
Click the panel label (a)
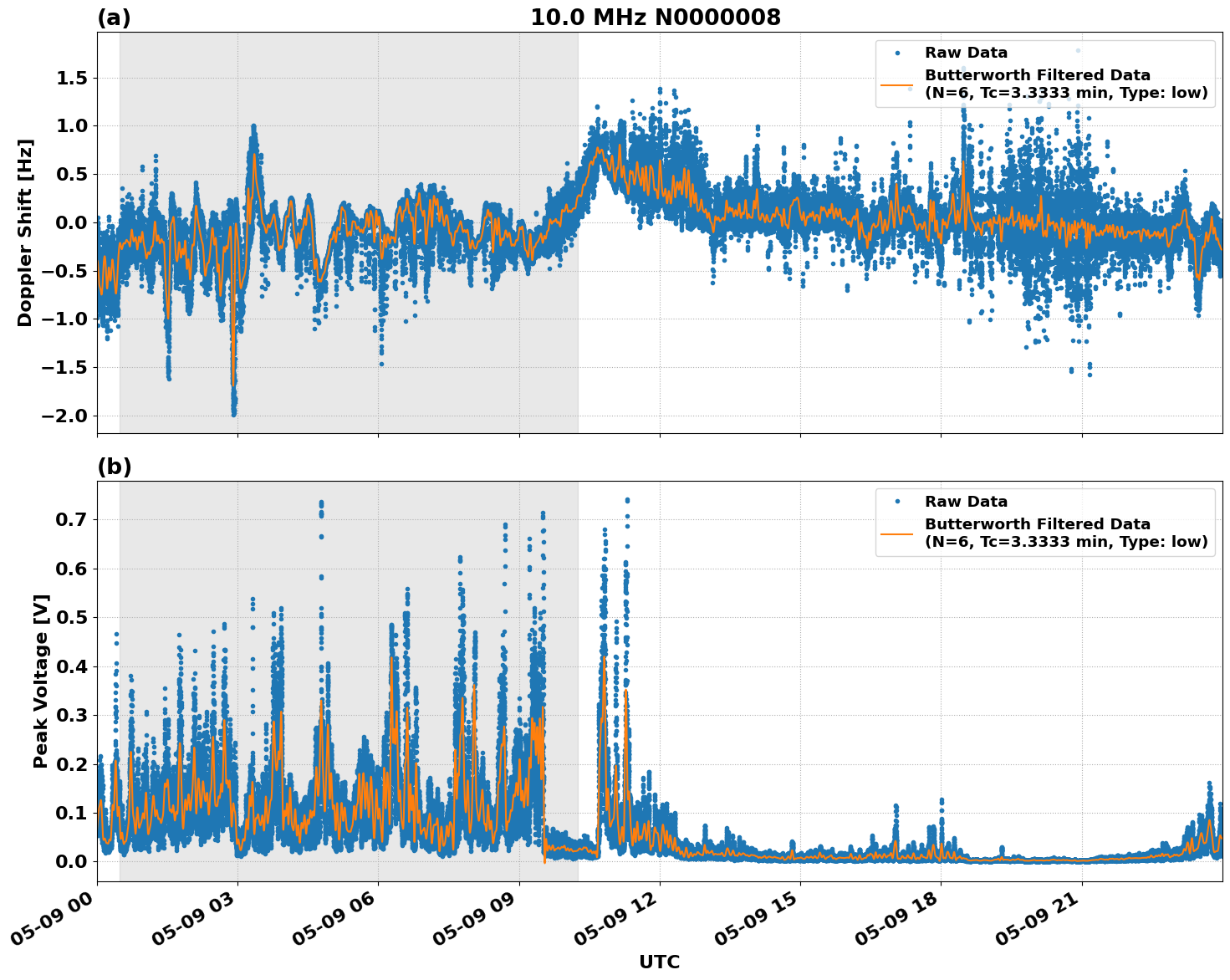pyautogui.click(x=114, y=18)
